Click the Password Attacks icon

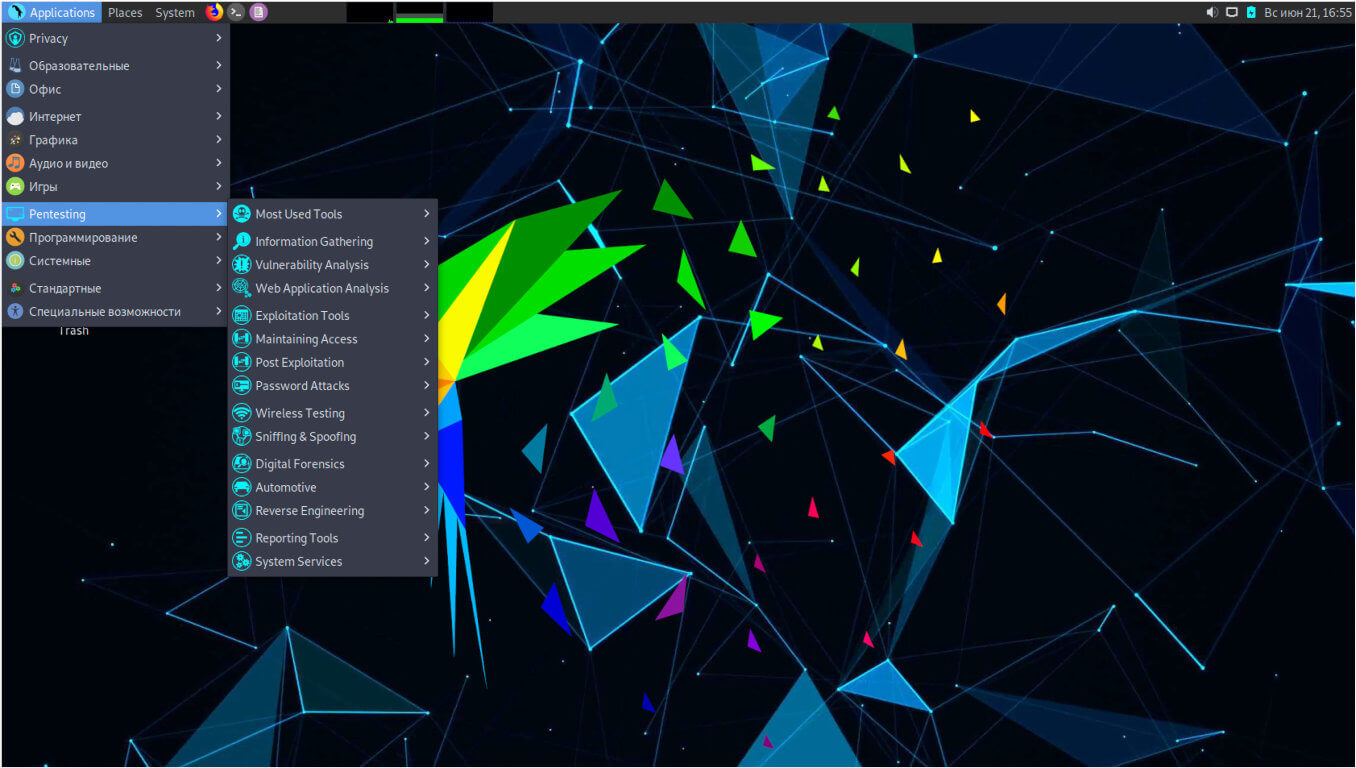(241, 386)
